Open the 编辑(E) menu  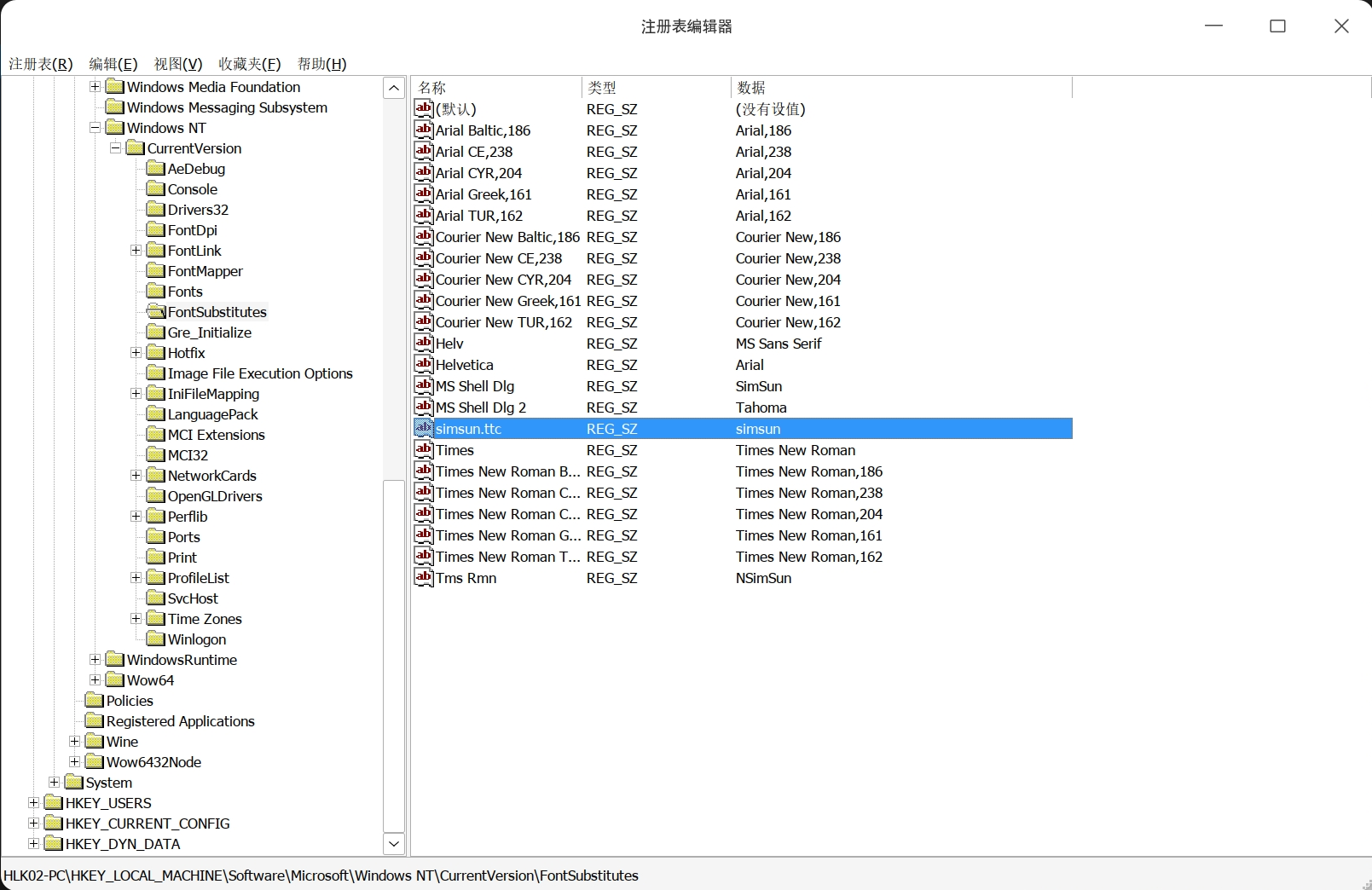tap(113, 64)
